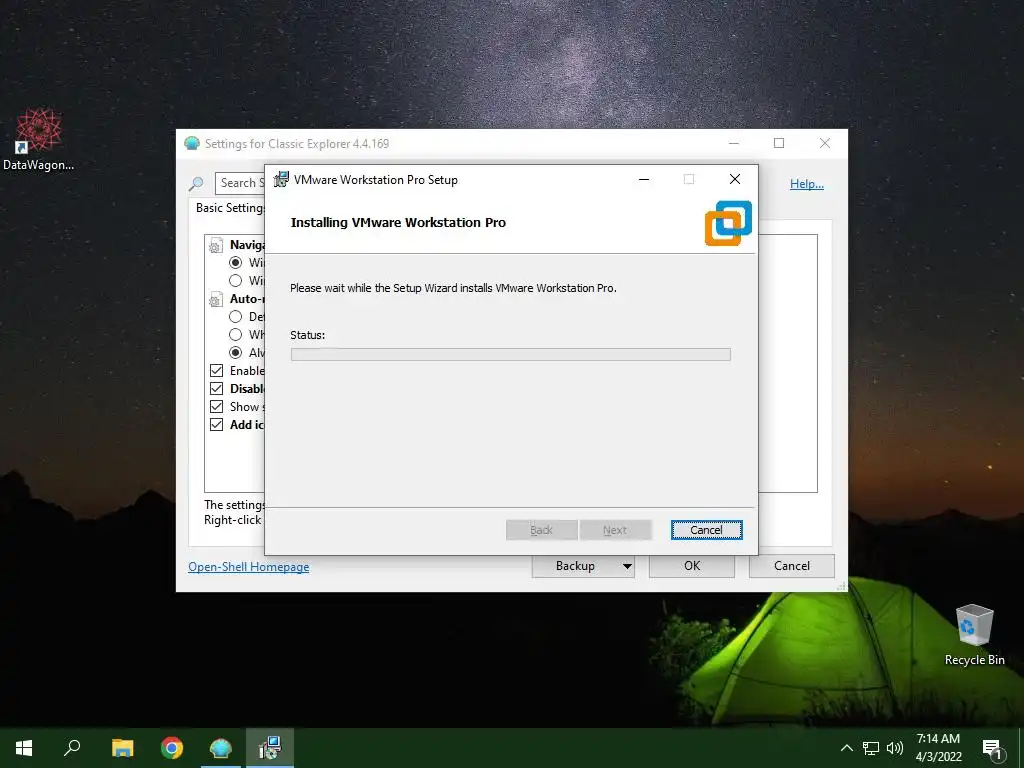Click the Search Settings input field
This screenshot has height=768, width=1024.
[x=240, y=184]
